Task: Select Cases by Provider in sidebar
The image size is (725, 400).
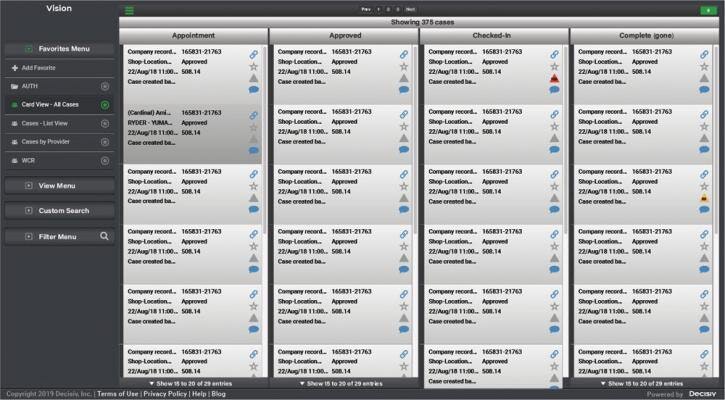Action: click(52, 141)
